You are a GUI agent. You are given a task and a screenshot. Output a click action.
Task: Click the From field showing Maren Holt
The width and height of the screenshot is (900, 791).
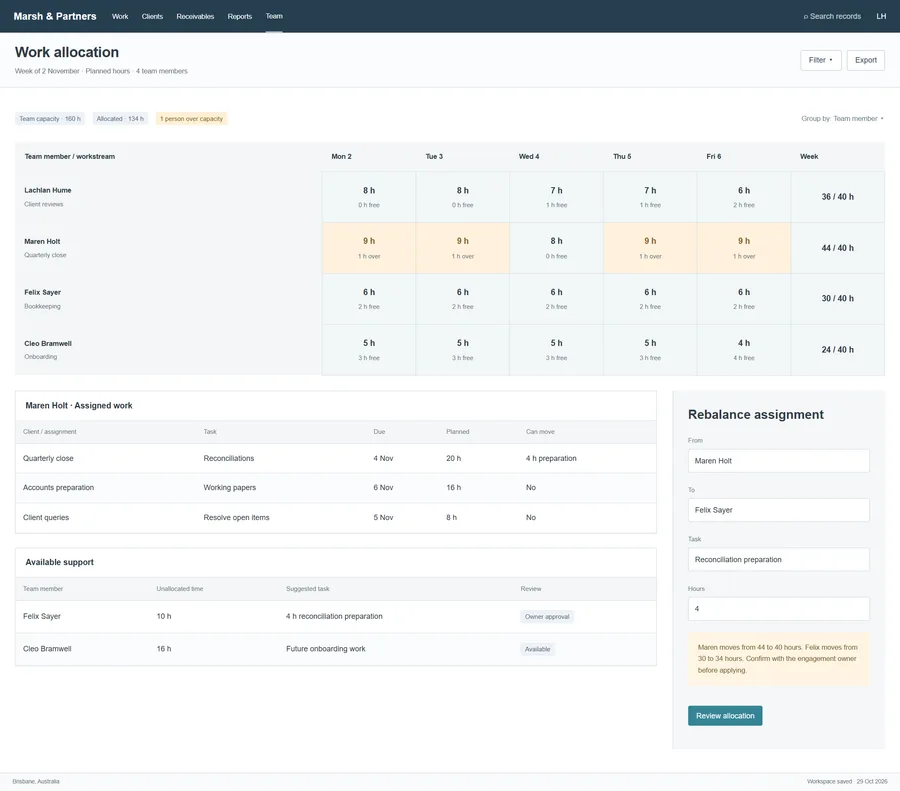778,461
